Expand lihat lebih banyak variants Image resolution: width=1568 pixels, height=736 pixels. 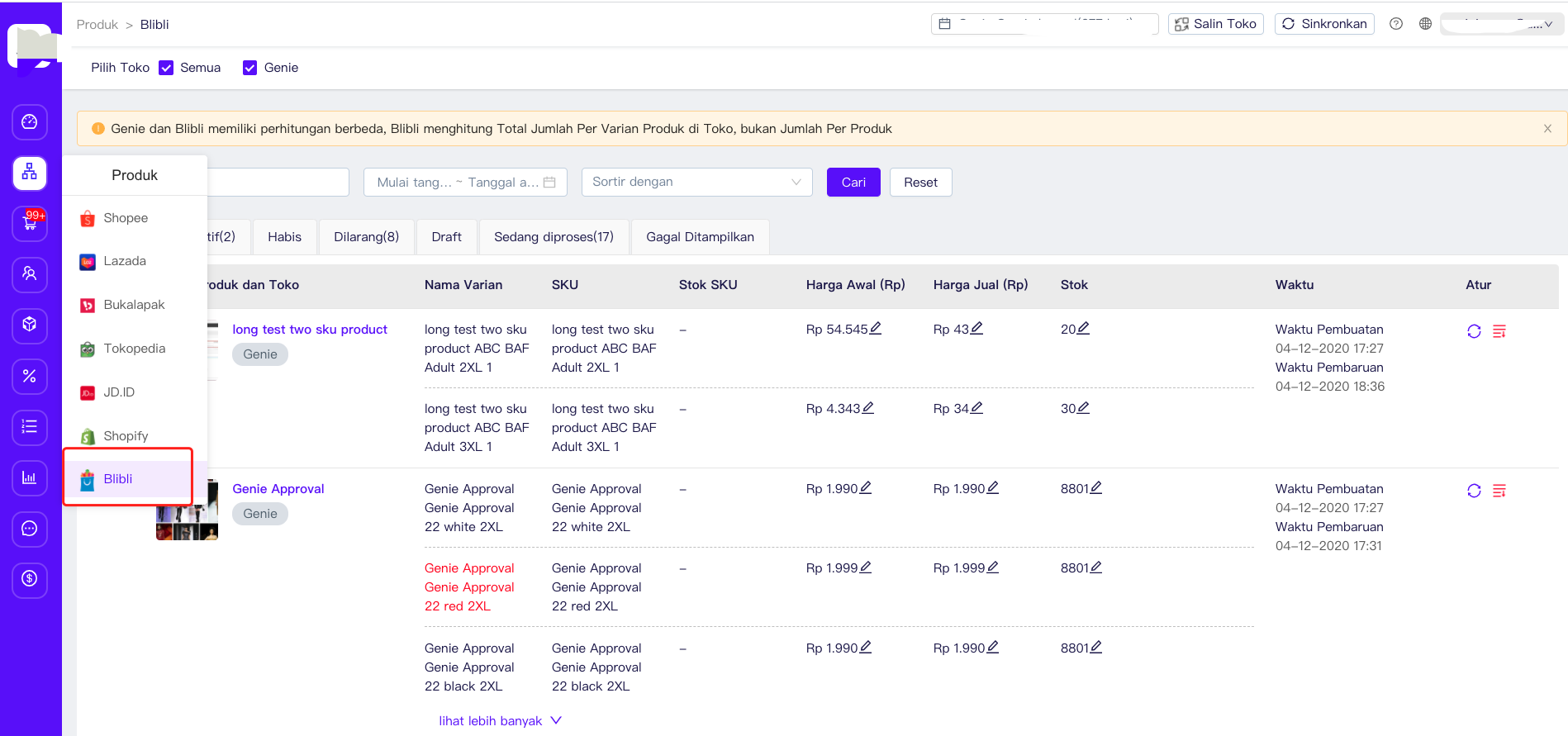click(500, 720)
